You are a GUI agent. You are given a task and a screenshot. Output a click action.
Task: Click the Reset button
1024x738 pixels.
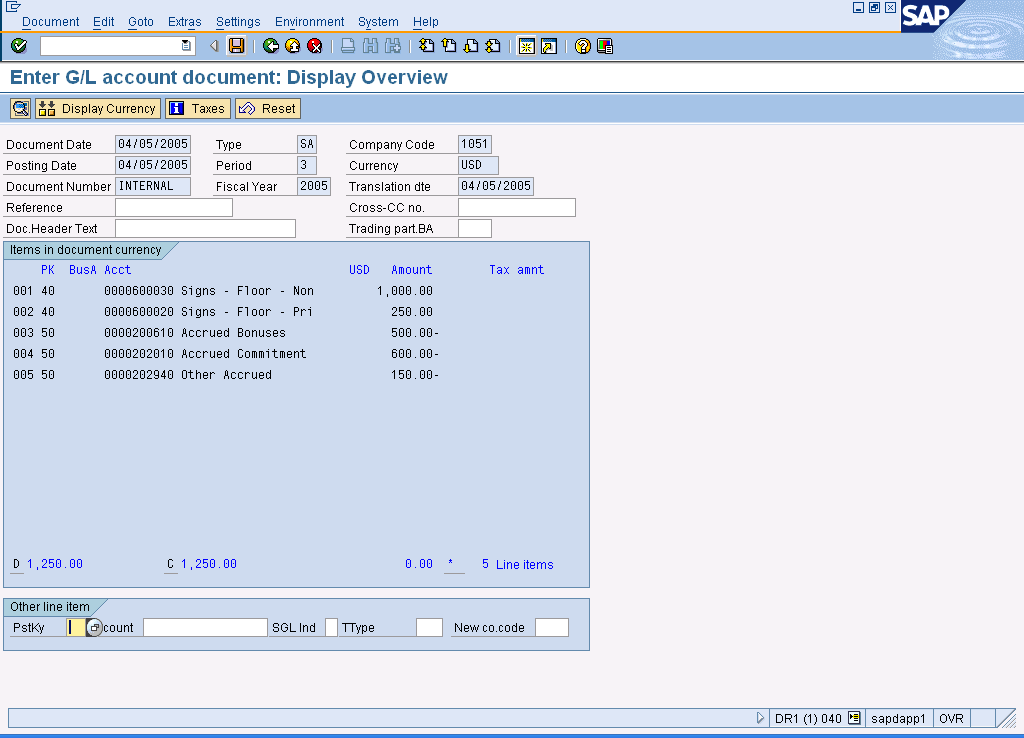tap(268, 108)
